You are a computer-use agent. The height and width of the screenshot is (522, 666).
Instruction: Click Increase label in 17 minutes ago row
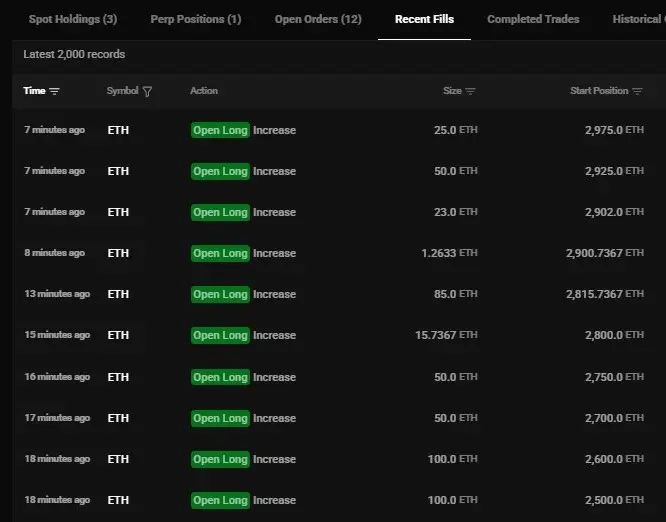[x=274, y=418]
